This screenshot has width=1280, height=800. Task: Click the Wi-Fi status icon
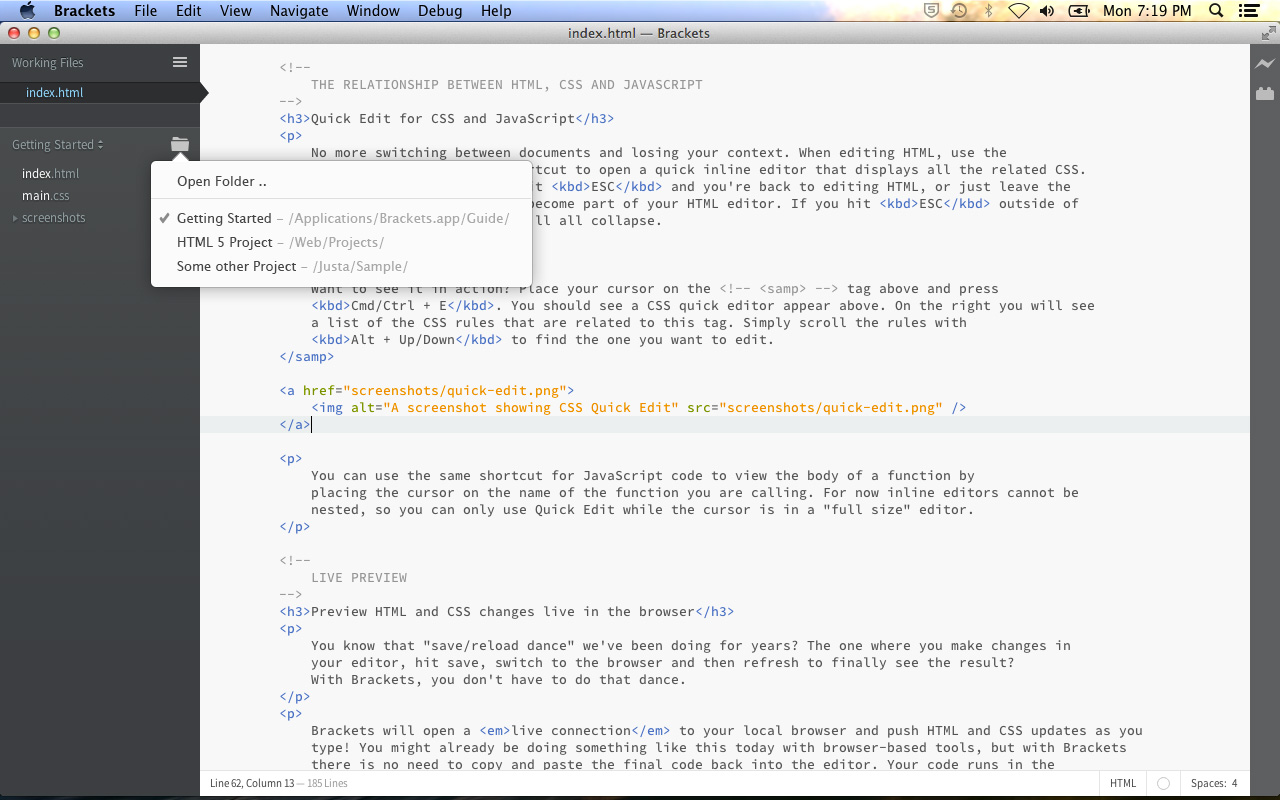1018,11
